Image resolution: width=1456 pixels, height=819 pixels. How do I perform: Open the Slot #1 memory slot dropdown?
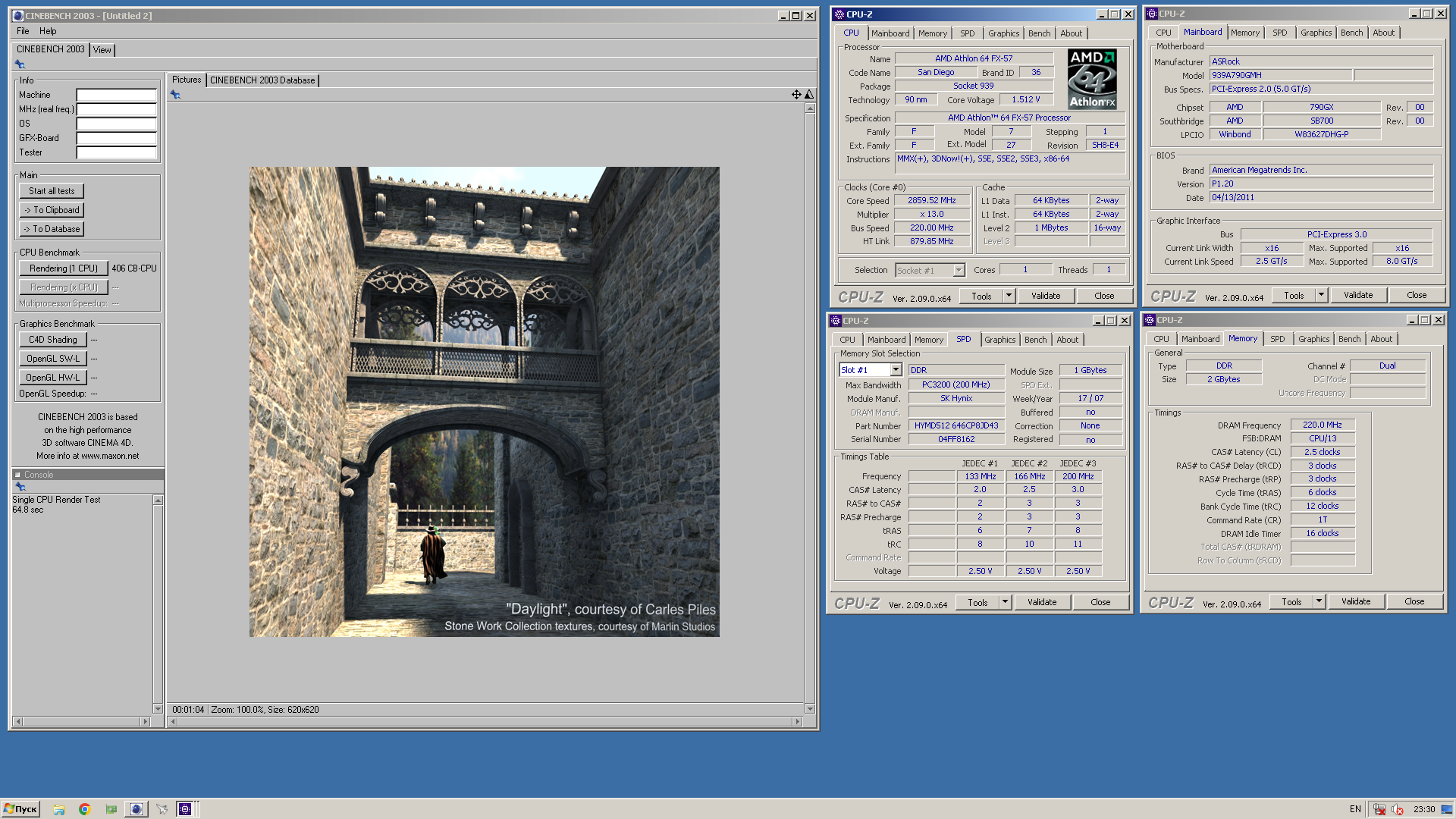(x=896, y=370)
